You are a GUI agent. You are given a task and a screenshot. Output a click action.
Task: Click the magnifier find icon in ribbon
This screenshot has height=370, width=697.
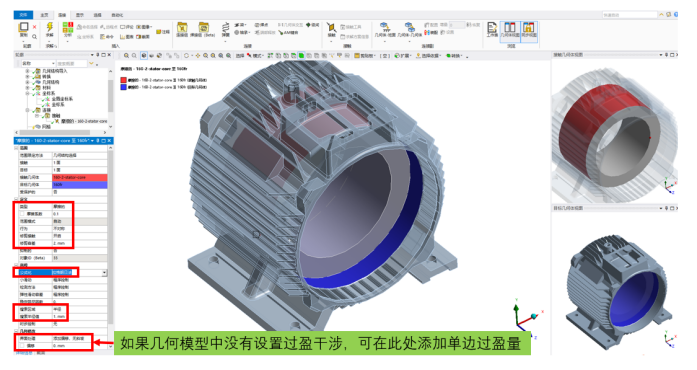[34, 36]
